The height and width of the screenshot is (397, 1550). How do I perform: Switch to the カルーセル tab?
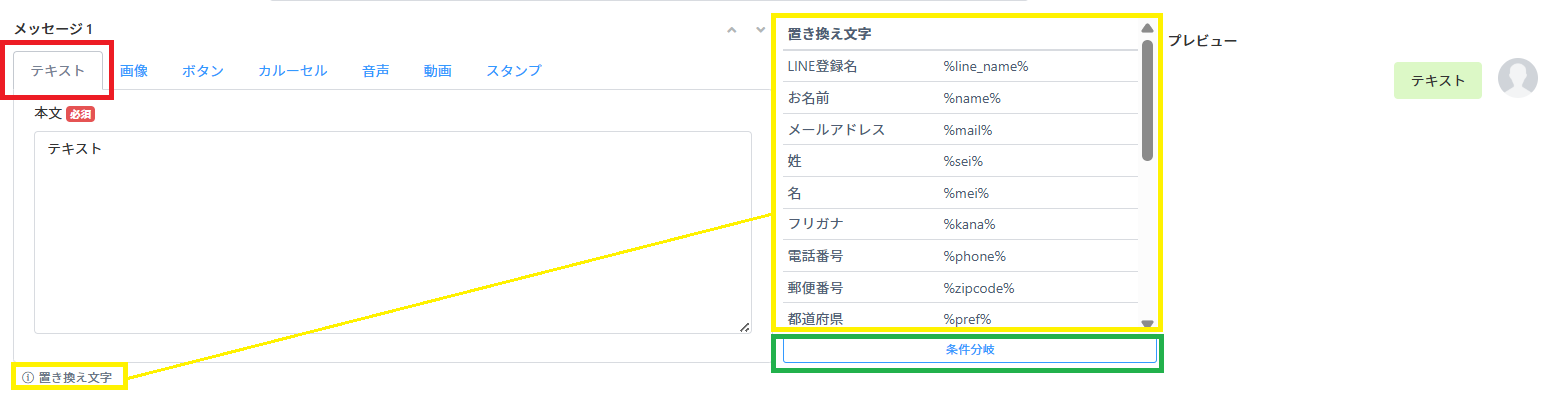click(x=292, y=71)
